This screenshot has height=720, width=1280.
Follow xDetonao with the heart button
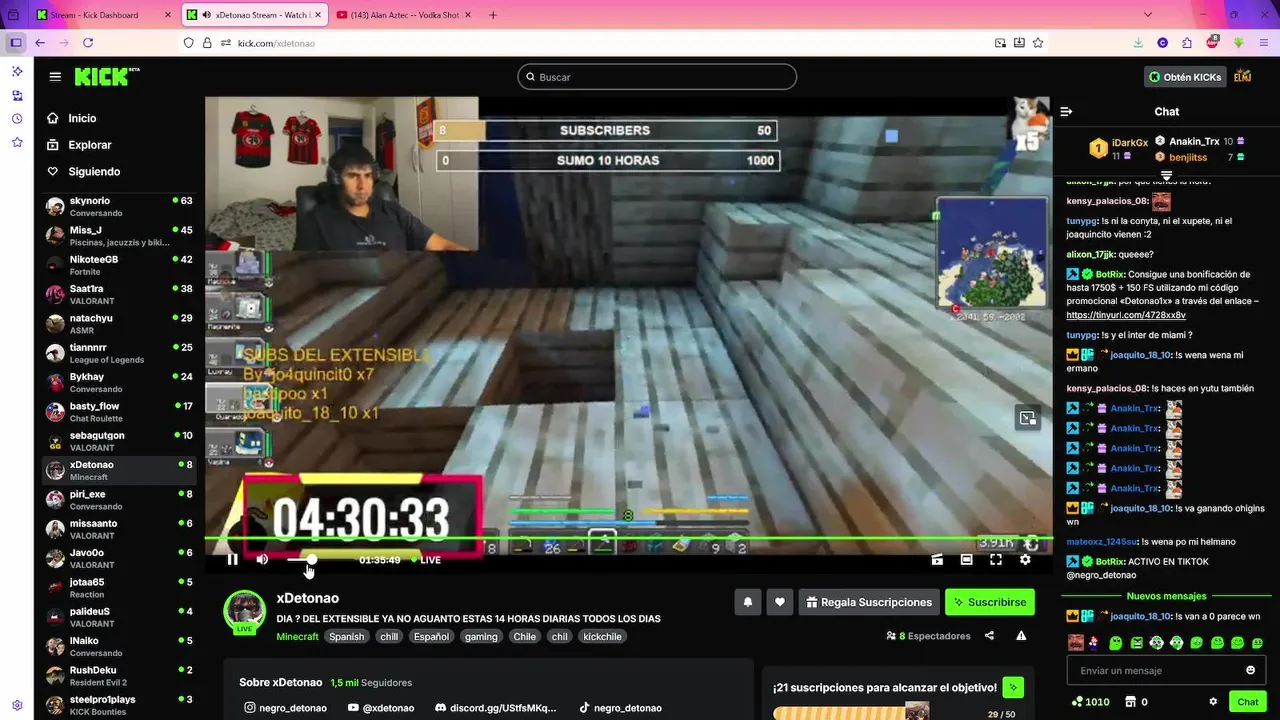click(780, 602)
